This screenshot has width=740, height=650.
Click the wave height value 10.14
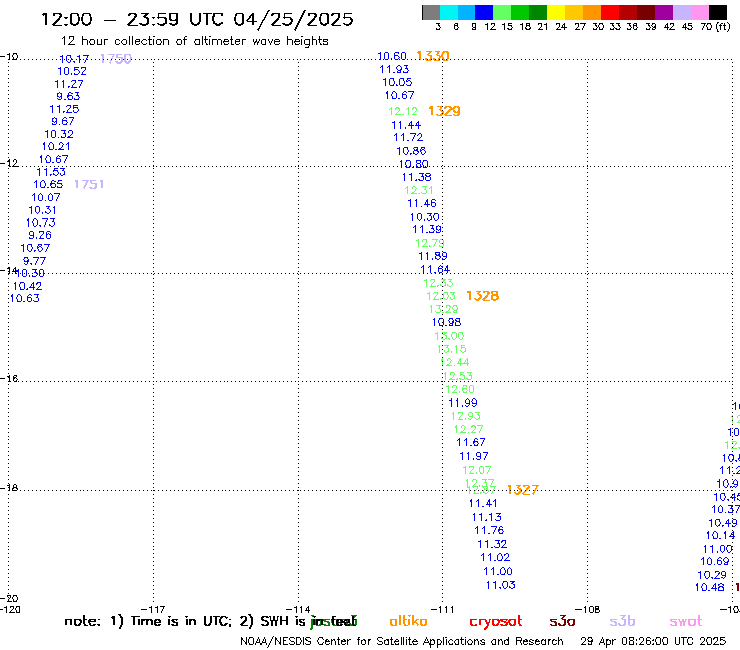(x=721, y=535)
